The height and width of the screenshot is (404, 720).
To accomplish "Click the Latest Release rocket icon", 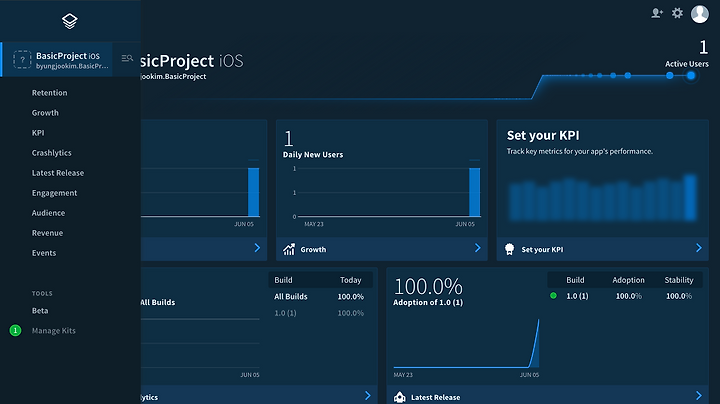I will [x=399, y=397].
